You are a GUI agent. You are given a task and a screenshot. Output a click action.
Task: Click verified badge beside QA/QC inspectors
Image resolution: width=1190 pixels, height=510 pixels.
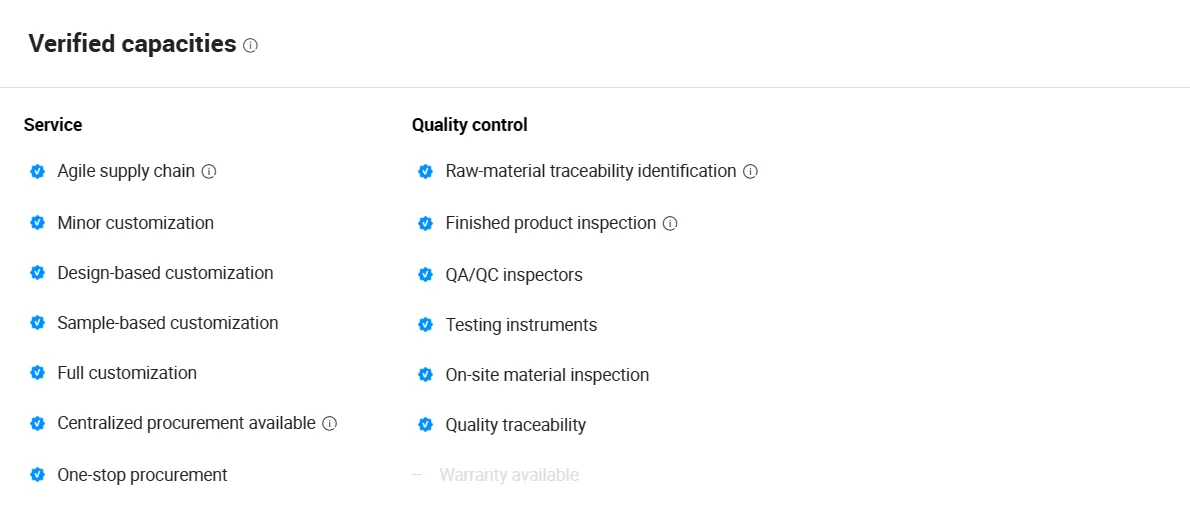pyautogui.click(x=426, y=274)
